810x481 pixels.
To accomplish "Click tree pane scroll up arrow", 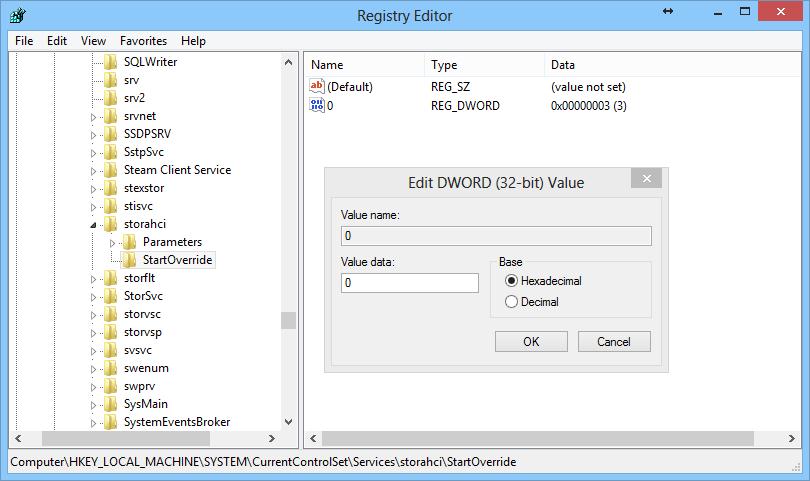I will tap(288, 63).
